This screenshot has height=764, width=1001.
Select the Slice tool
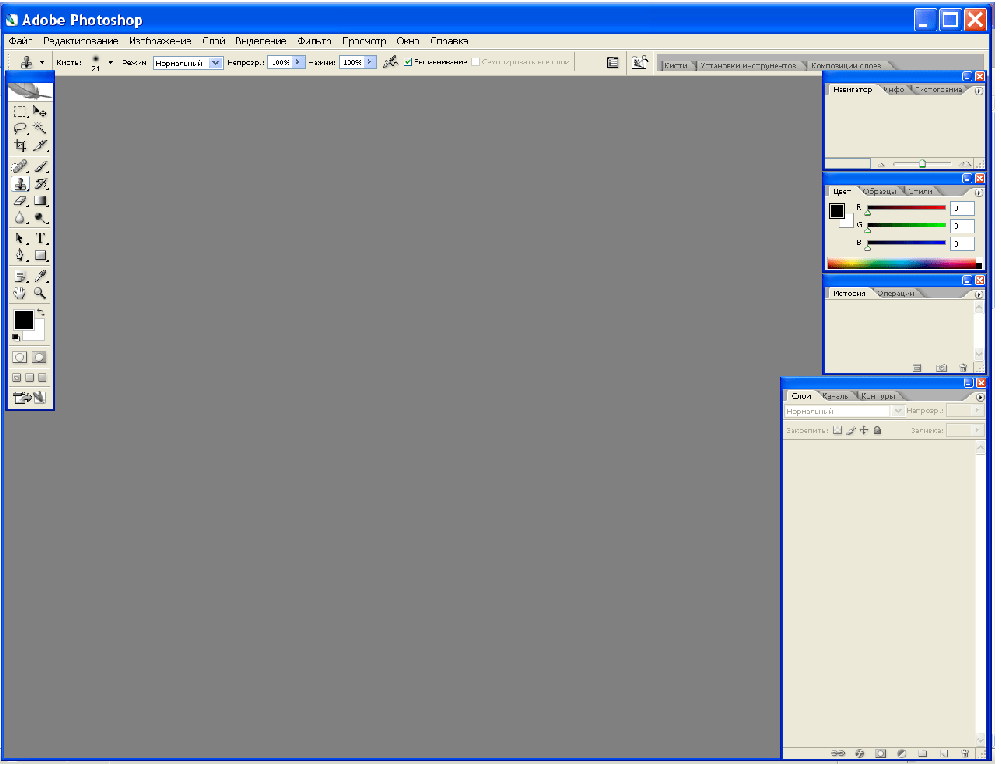tap(40, 146)
